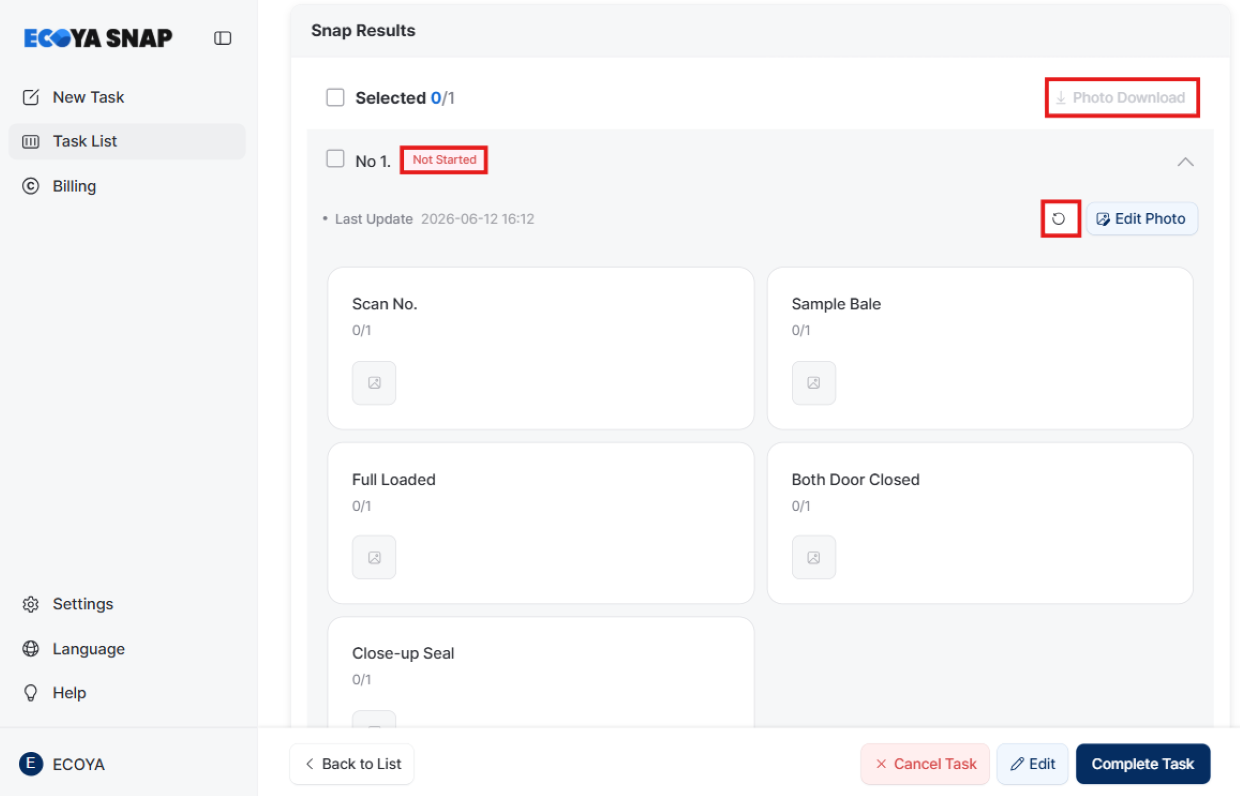Click the ECOYA account name
1240x796 pixels.
coord(78,764)
